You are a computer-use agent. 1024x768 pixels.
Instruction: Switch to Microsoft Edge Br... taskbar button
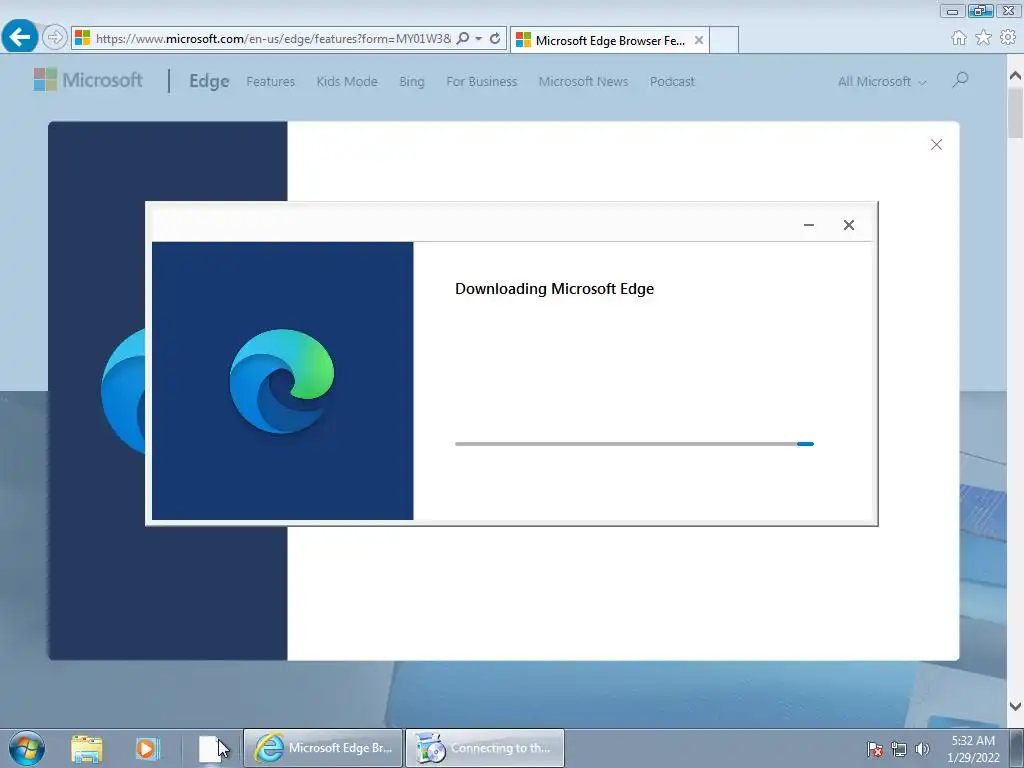323,748
